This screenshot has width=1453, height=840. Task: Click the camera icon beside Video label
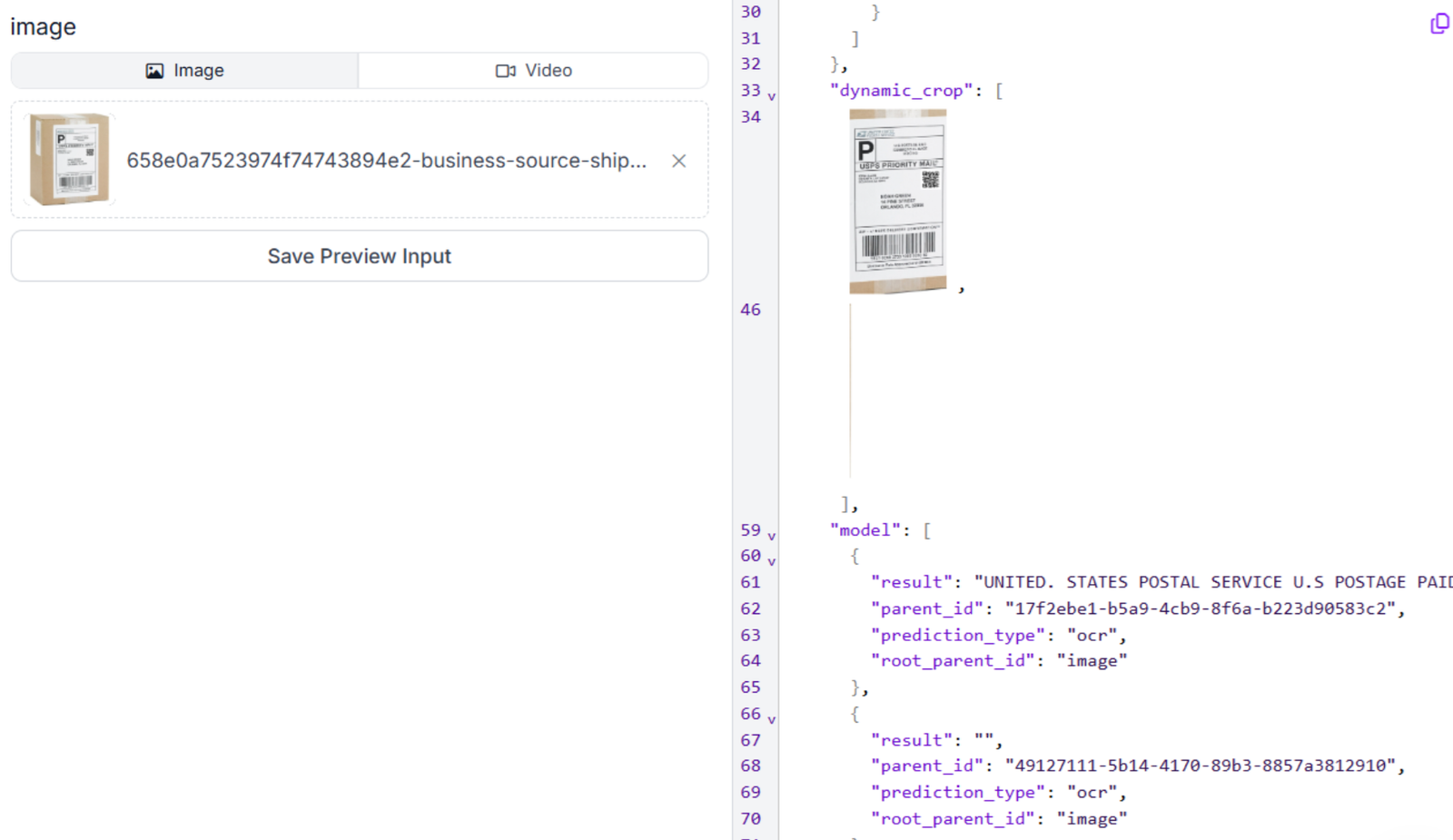(x=505, y=71)
